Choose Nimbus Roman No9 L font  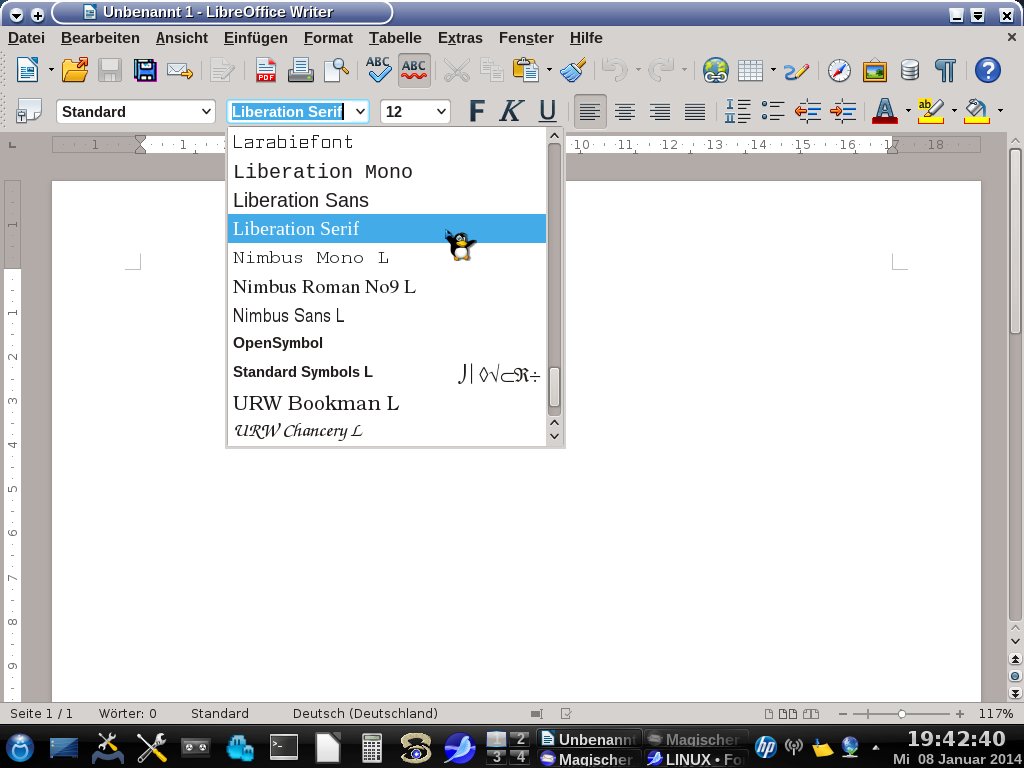tap(387, 286)
